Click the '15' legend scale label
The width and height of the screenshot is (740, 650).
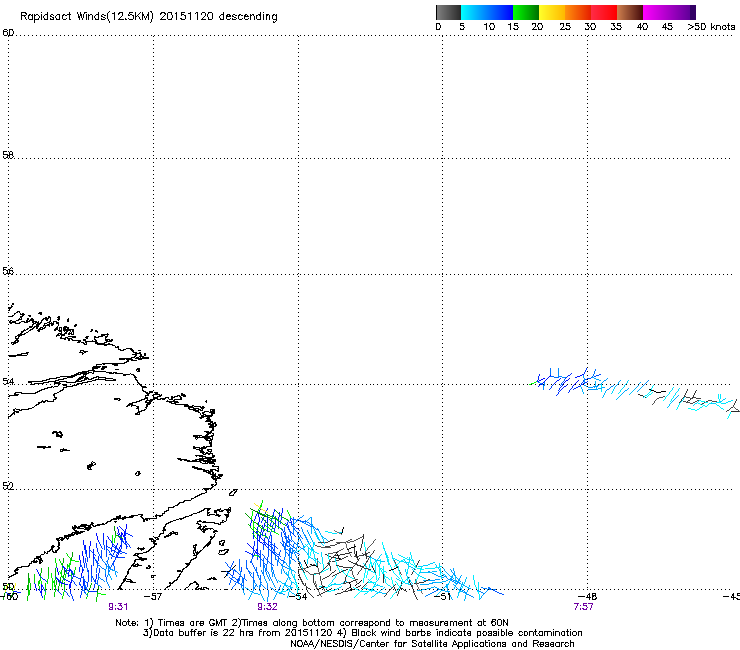[x=513, y=27]
